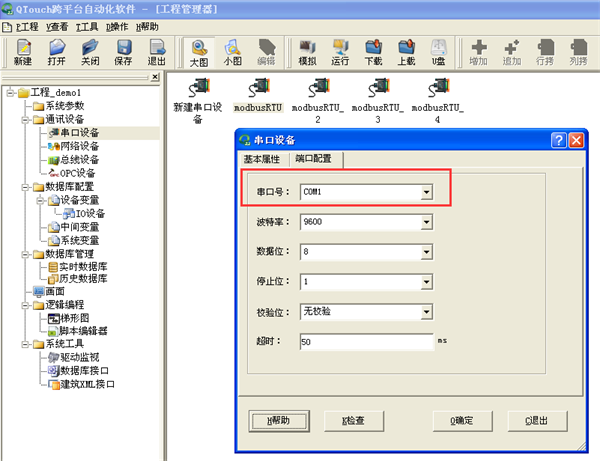The width and height of the screenshot is (600, 461).
Task: Click the 超时 timeout input field
Action: 367,342
